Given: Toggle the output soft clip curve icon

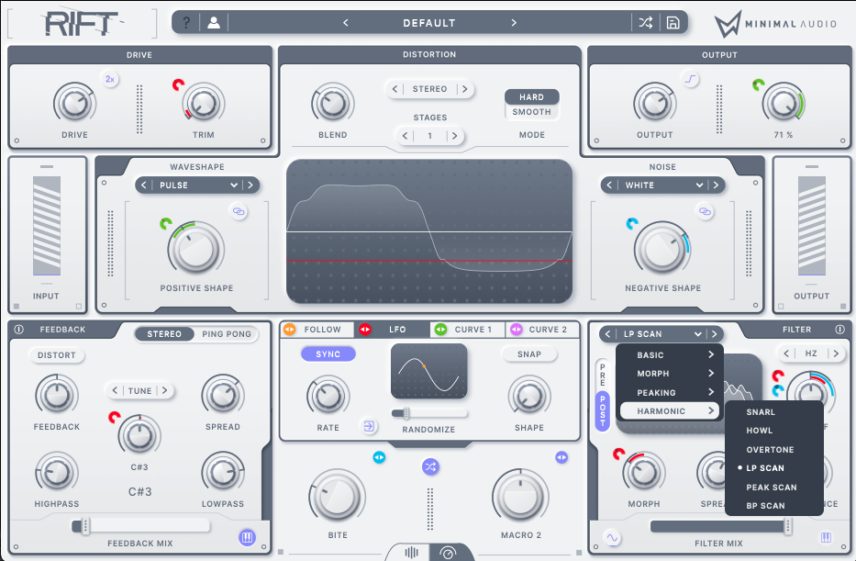Looking at the screenshot, I should (691, 79).
